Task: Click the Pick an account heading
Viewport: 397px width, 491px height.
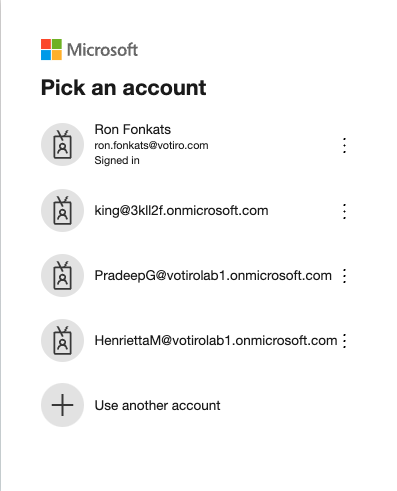Action: click(x=124, y=88)
